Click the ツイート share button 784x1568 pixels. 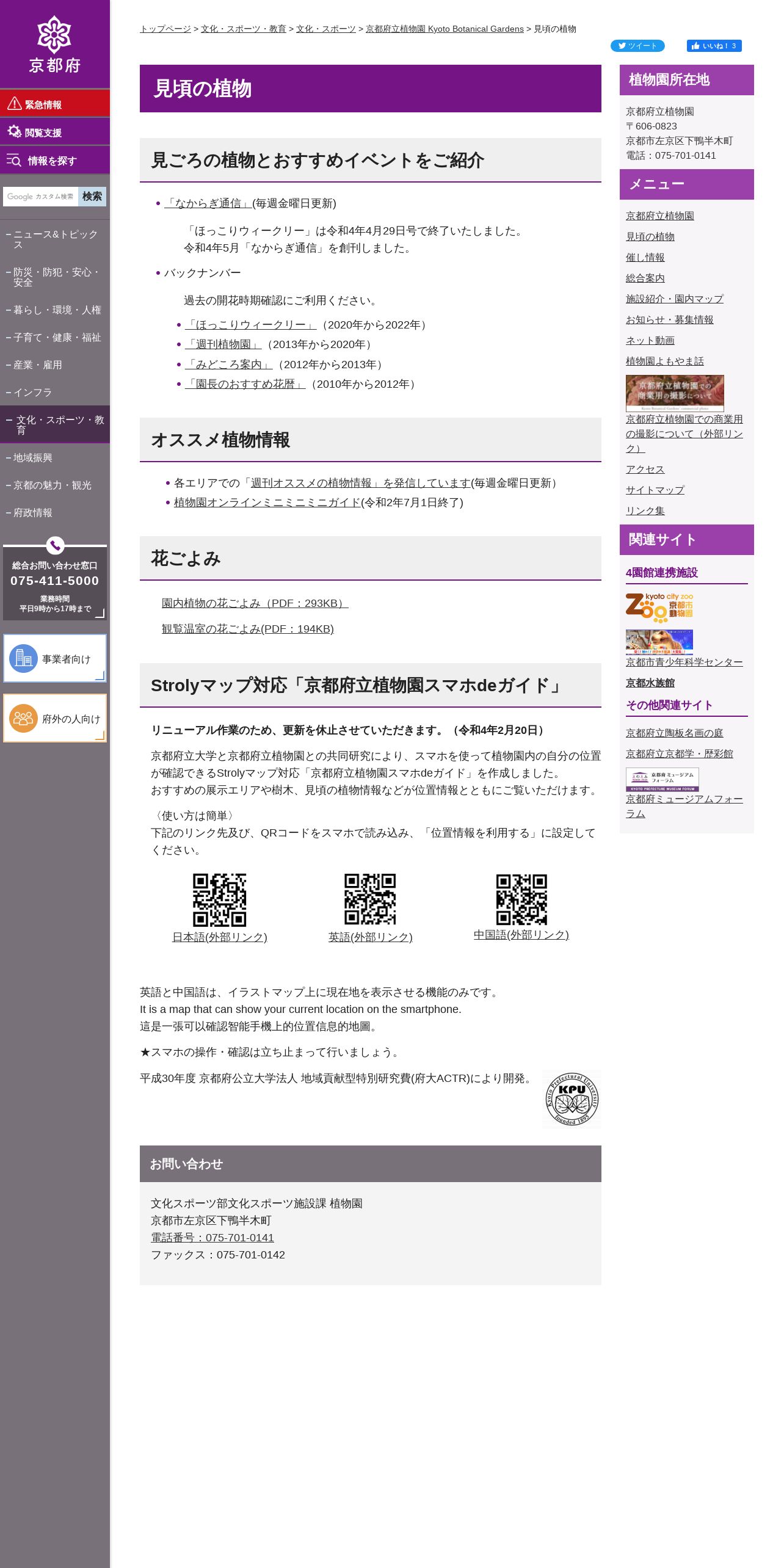(x=637, y=46)
